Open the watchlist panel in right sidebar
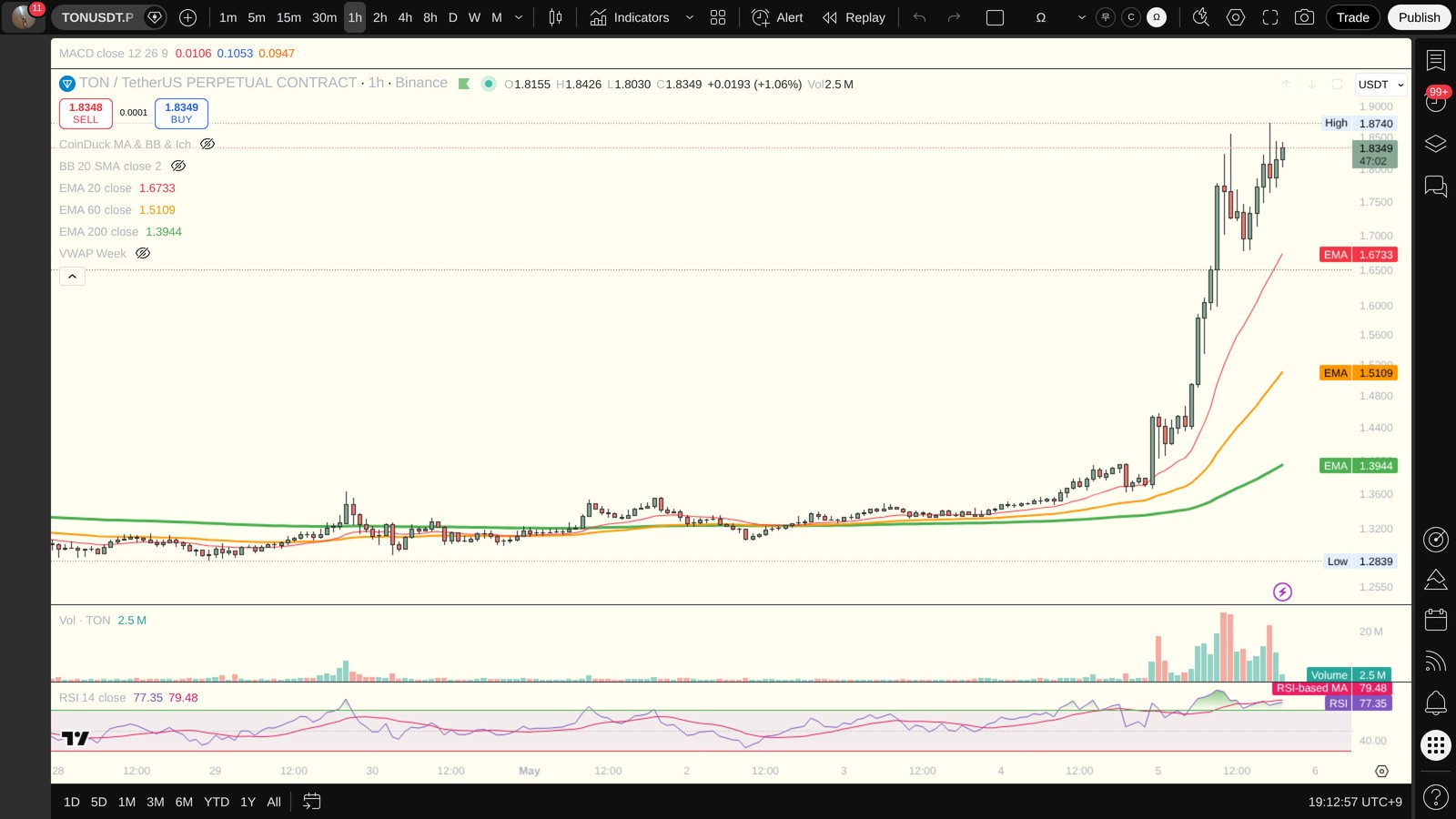The height and width of the screenshot is (819, 1456). [1436, 60]
